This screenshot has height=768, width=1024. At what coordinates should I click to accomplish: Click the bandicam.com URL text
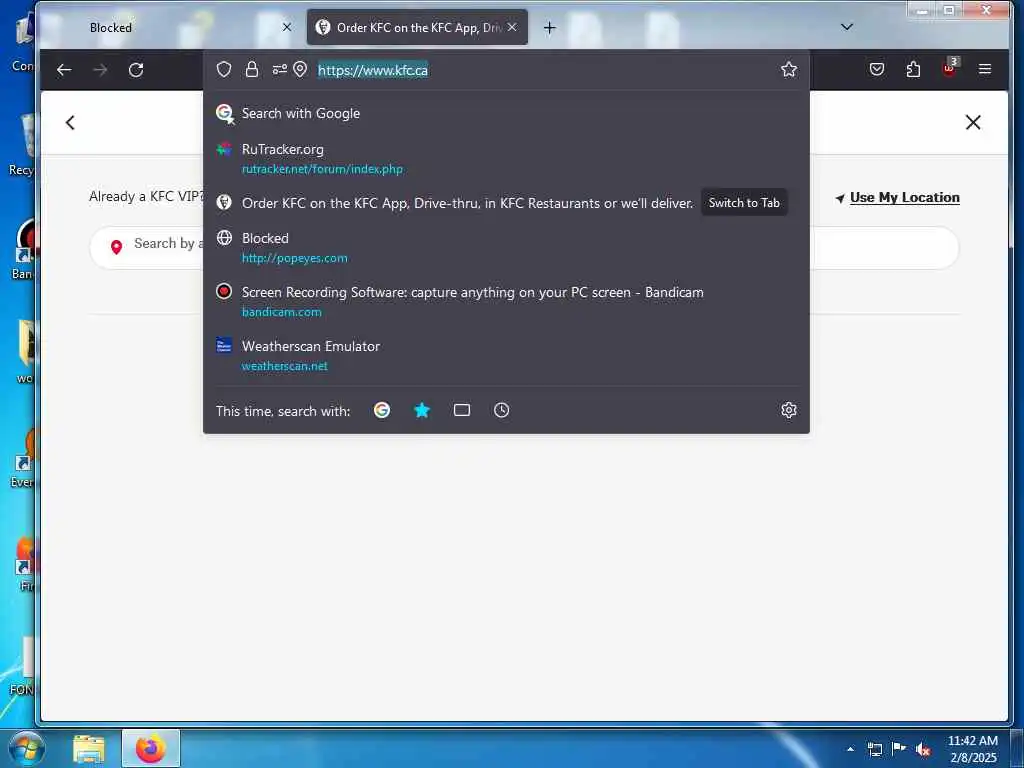281,312
